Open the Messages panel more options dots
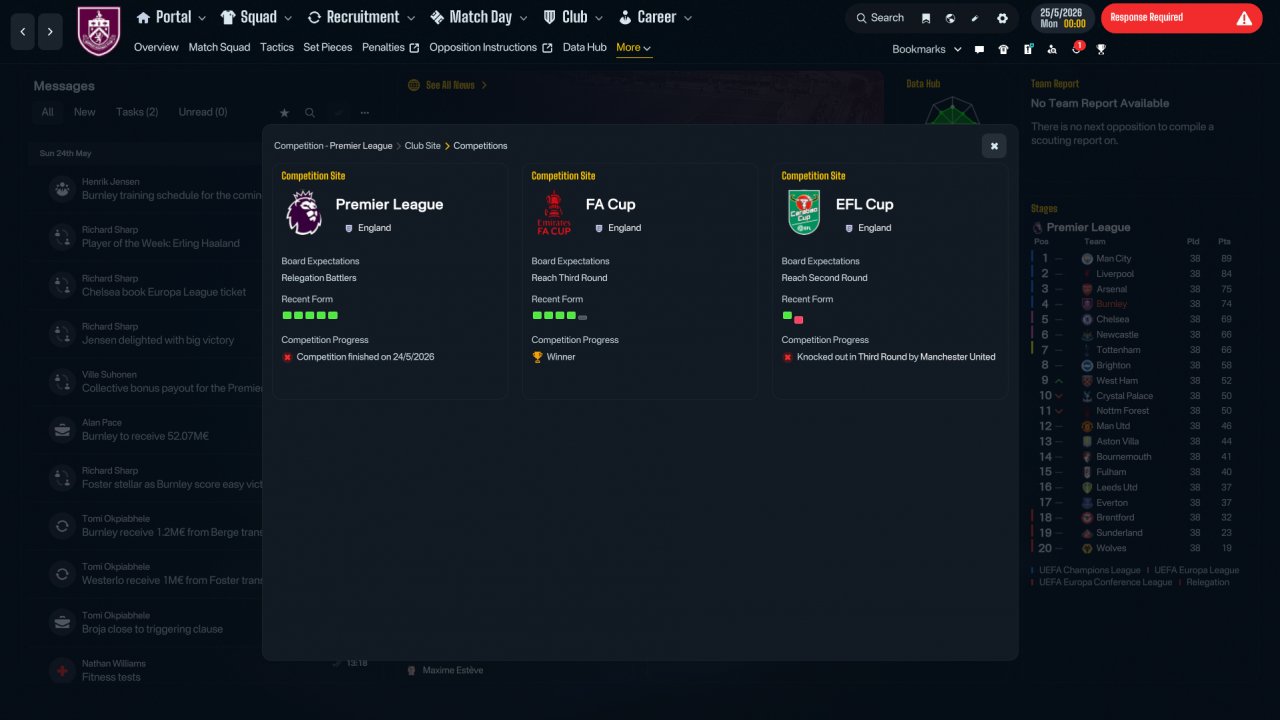 pyautogui.click(x=365, y=113)
